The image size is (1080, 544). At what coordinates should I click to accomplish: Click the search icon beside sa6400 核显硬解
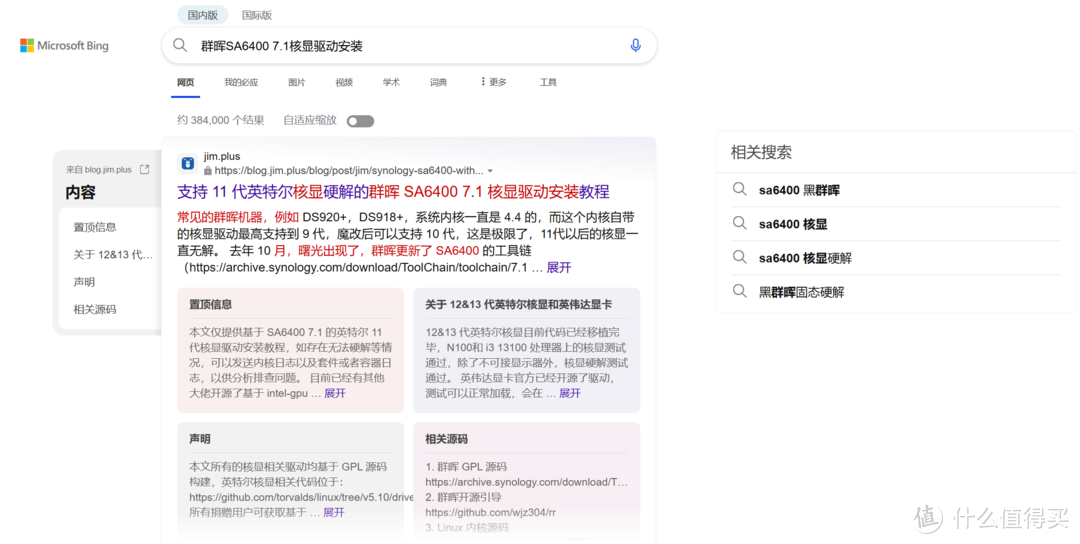[739, 258]
